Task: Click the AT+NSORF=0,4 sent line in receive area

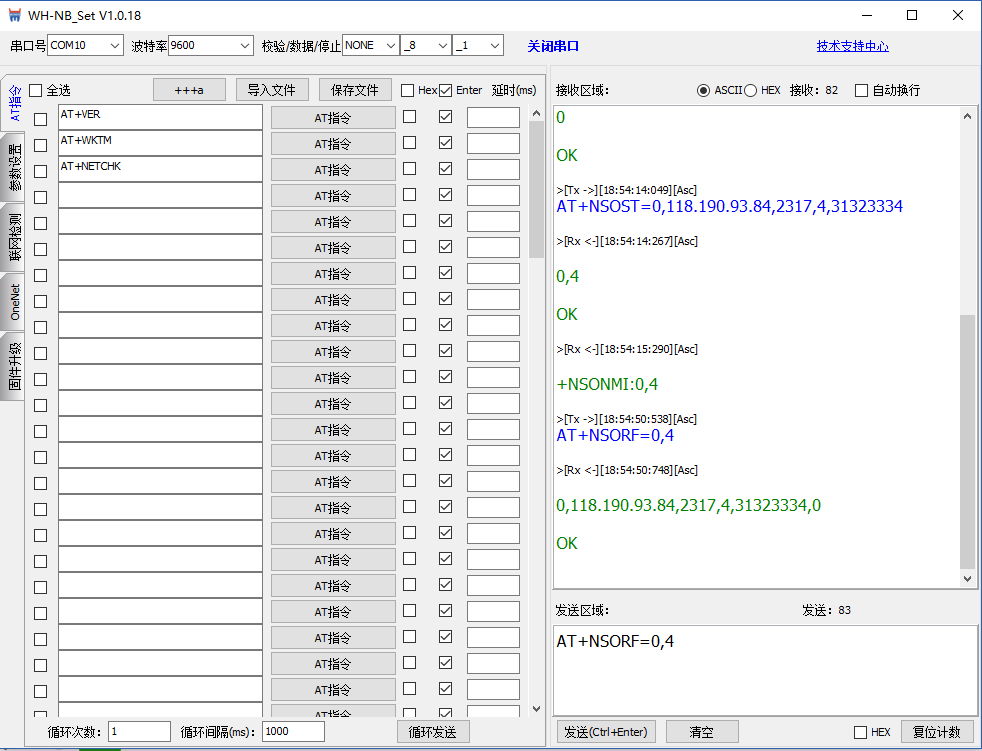Action: (615, 435)
